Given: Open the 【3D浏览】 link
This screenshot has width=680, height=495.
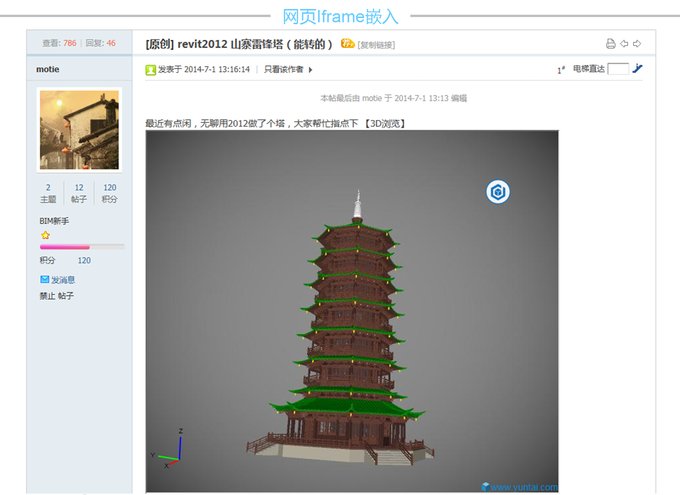Looking at the screenshot, I should coord(384,123).
